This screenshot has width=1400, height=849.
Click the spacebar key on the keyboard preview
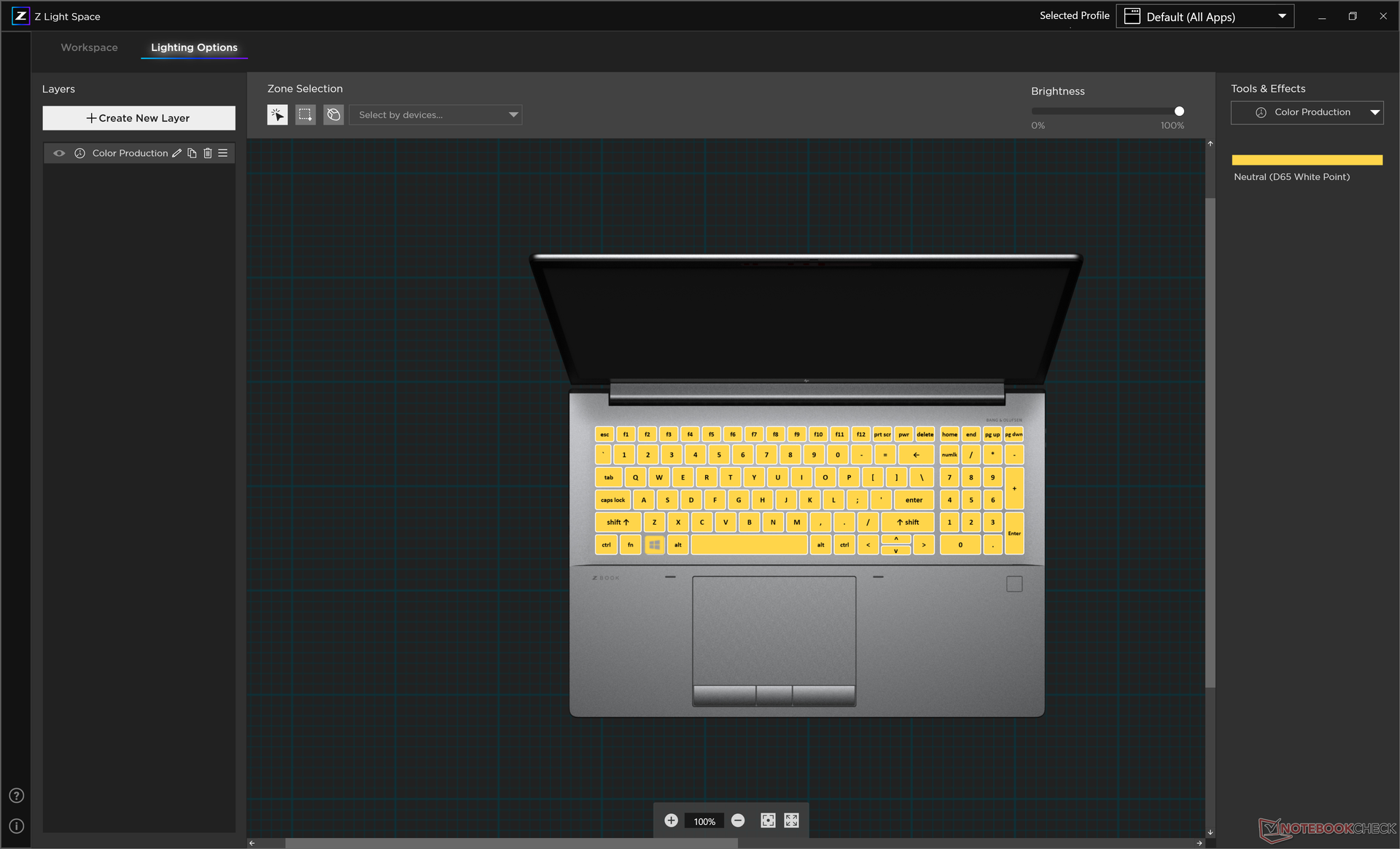(x=749, y=544)
